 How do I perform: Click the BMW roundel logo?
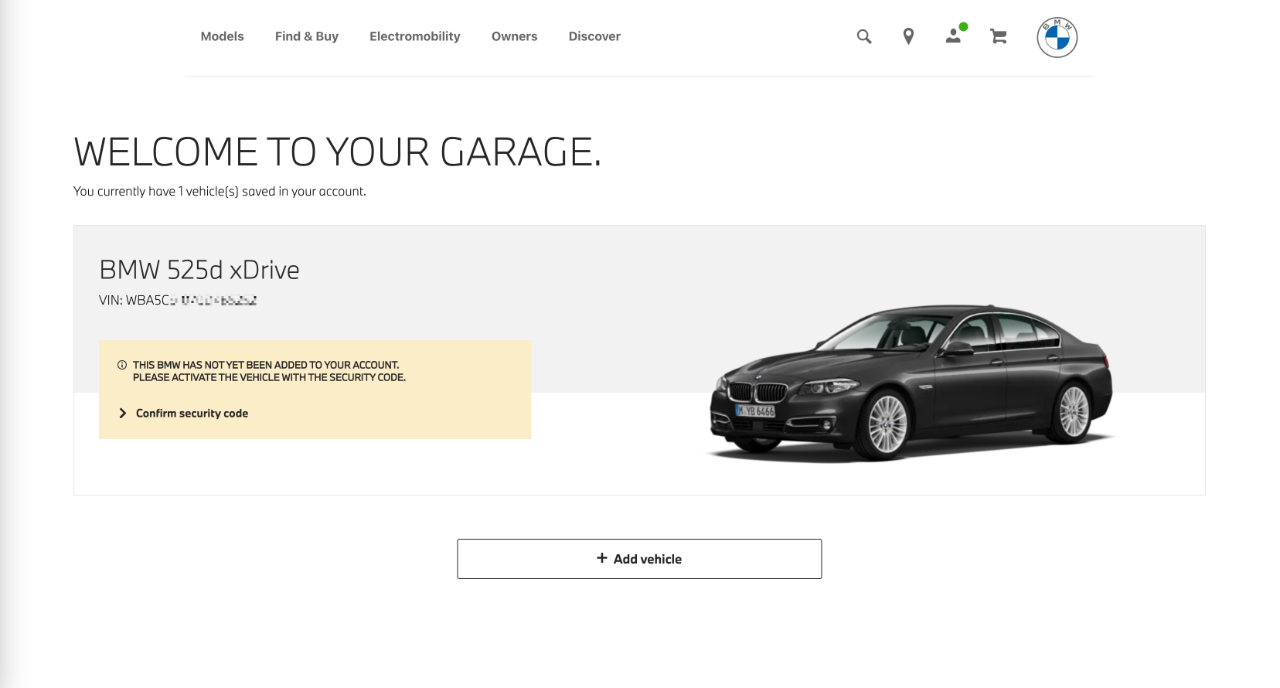pyautogui.click(x=1057, y=38)
